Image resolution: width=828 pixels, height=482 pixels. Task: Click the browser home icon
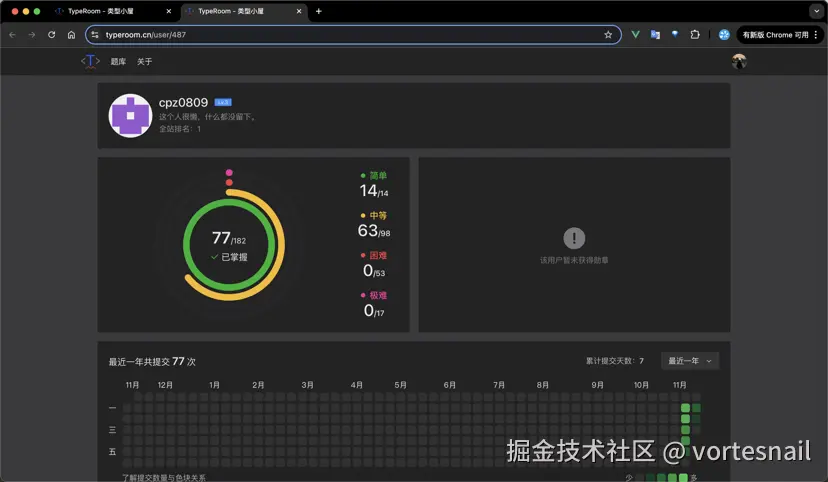pyautogui.click(x=71, y=34)
